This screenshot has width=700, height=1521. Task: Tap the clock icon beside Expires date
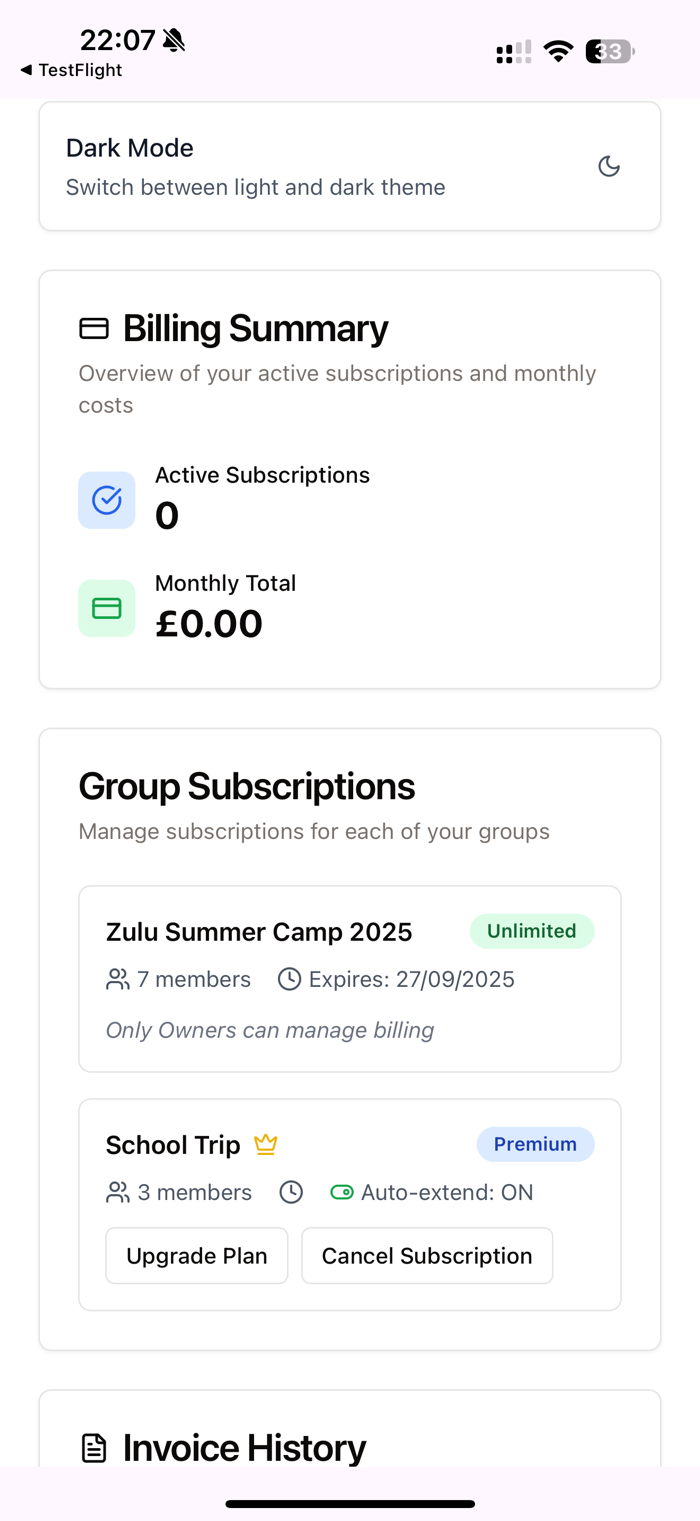(289, 979)
